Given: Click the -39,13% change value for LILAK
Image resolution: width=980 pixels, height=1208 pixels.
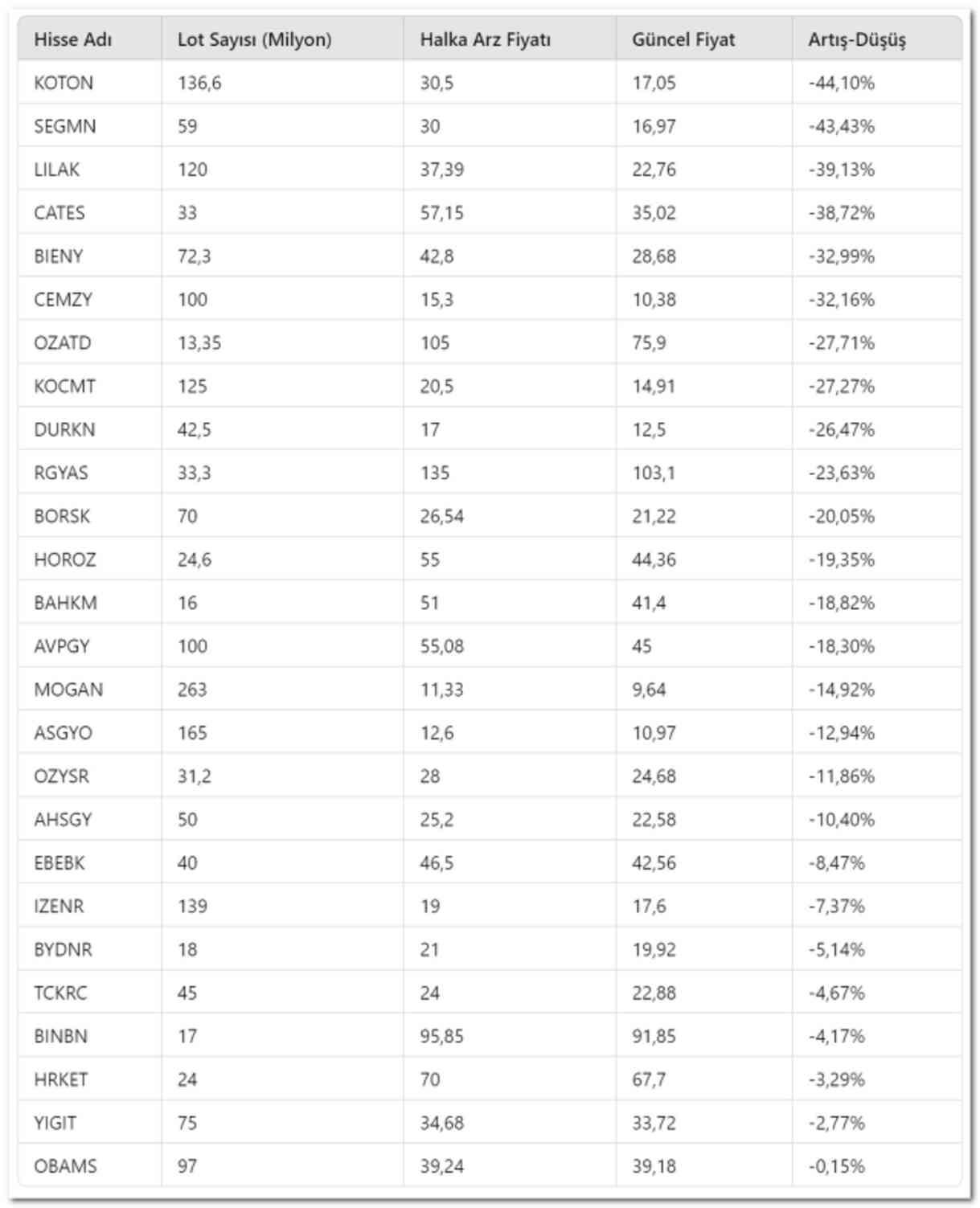Looking at the screenshot, I should (x=841, y=170).
